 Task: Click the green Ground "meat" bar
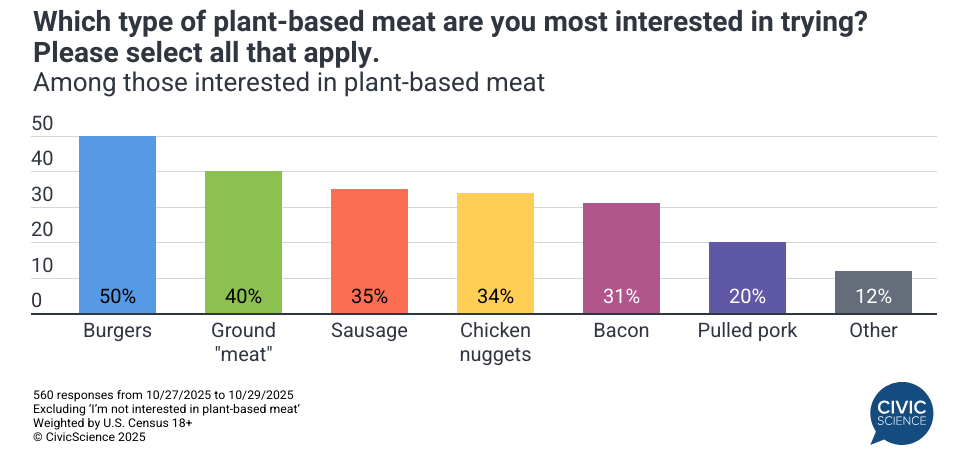[x=243, y=238]
